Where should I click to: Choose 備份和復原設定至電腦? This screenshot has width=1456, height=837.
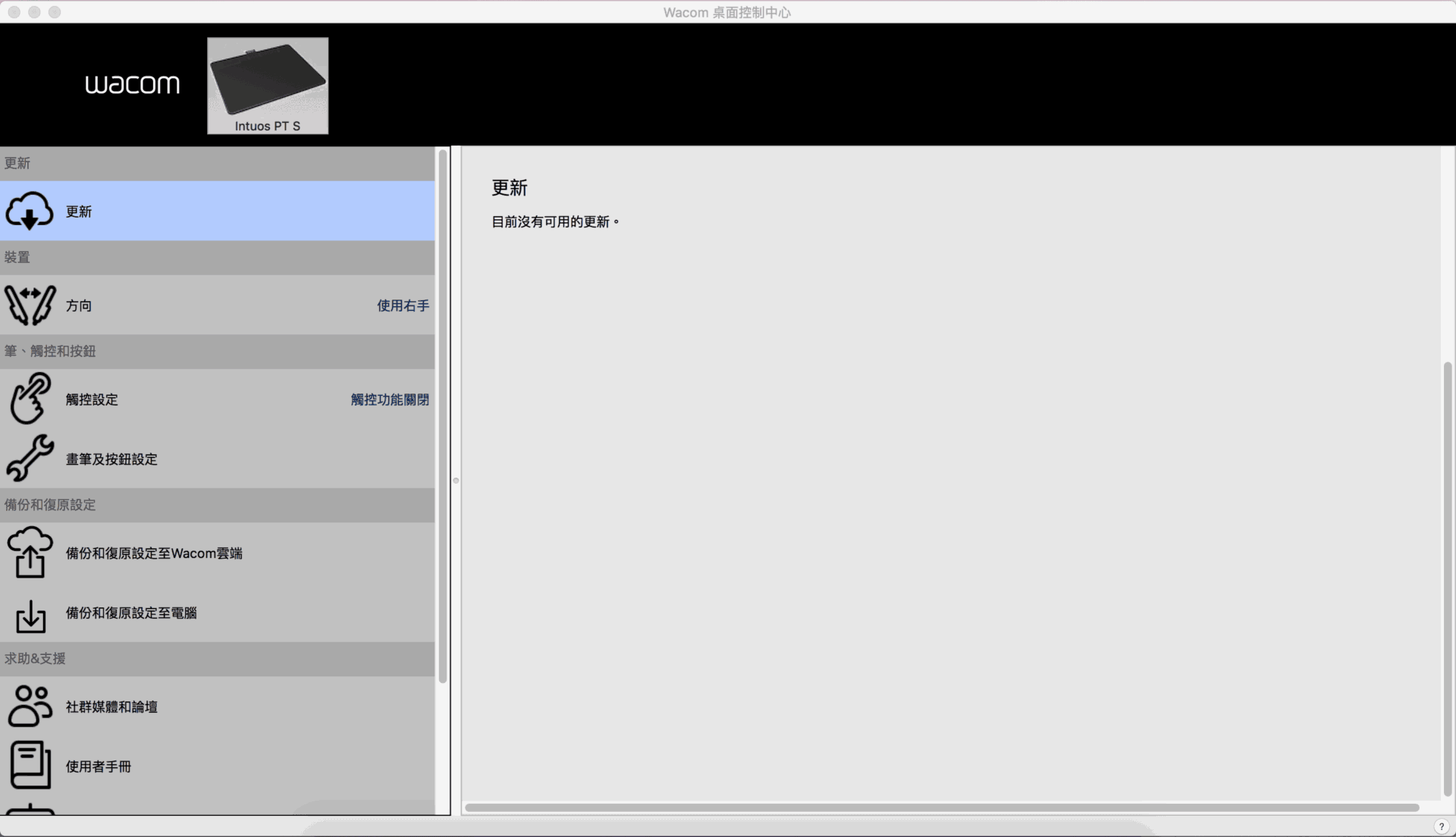(218, 613)
